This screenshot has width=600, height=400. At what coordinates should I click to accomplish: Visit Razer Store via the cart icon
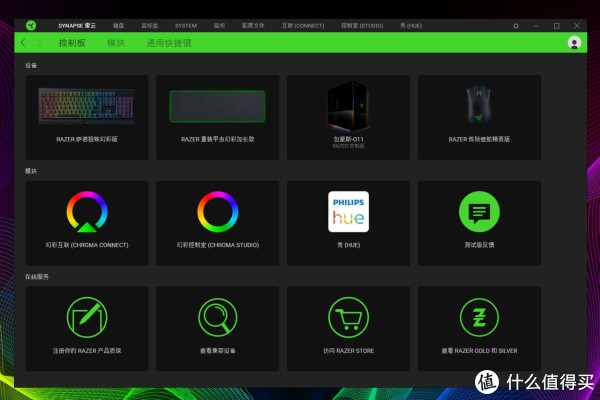click(x=349, y=317)
